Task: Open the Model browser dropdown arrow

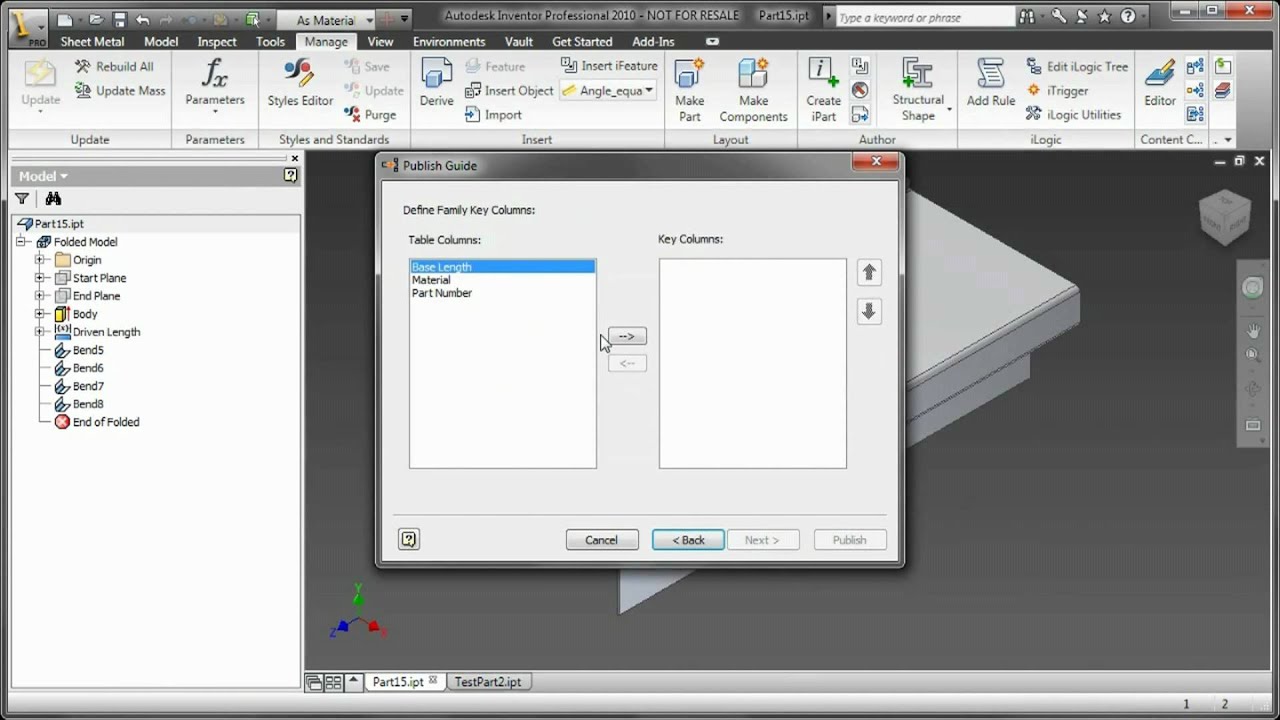Action: (64, 176)
